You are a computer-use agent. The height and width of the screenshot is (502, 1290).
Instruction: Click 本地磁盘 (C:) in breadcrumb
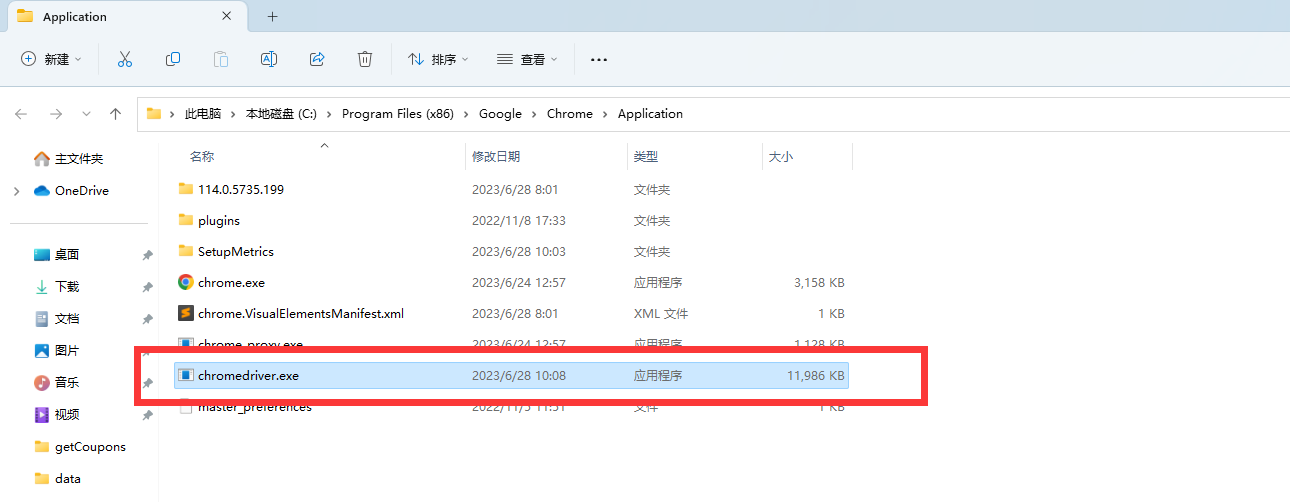pyautogui.click(x=281, y=114)
